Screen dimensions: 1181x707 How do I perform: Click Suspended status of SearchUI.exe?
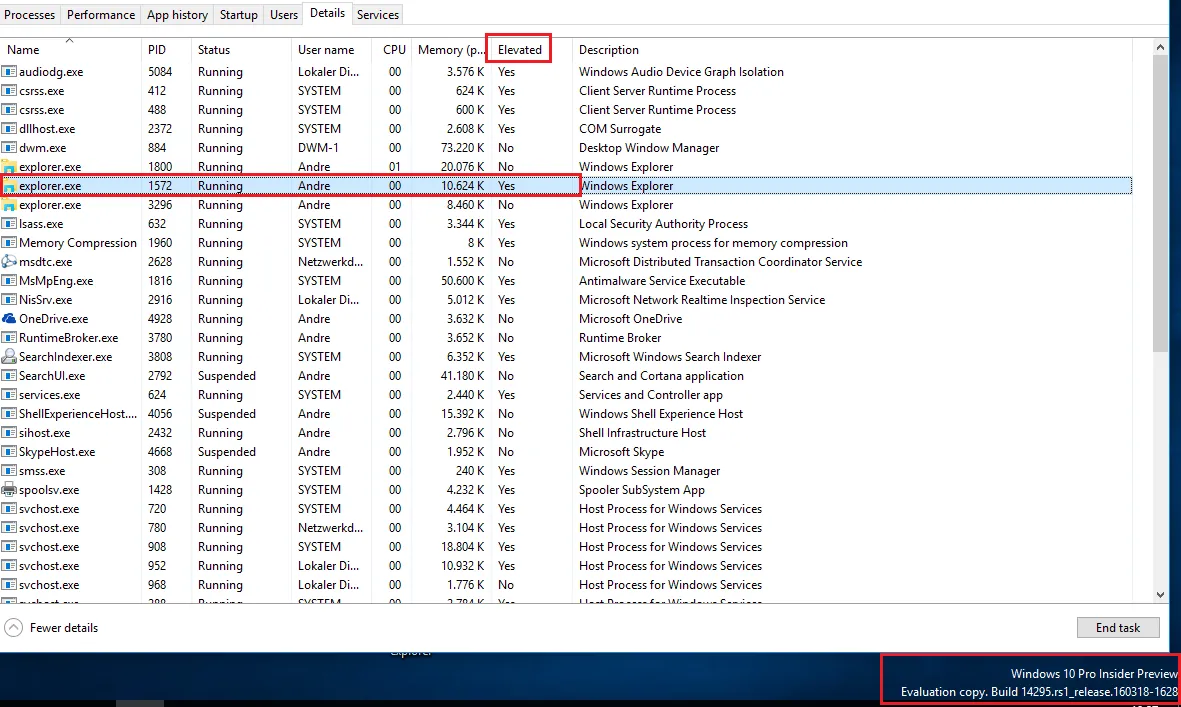click(x=227, y=376)
